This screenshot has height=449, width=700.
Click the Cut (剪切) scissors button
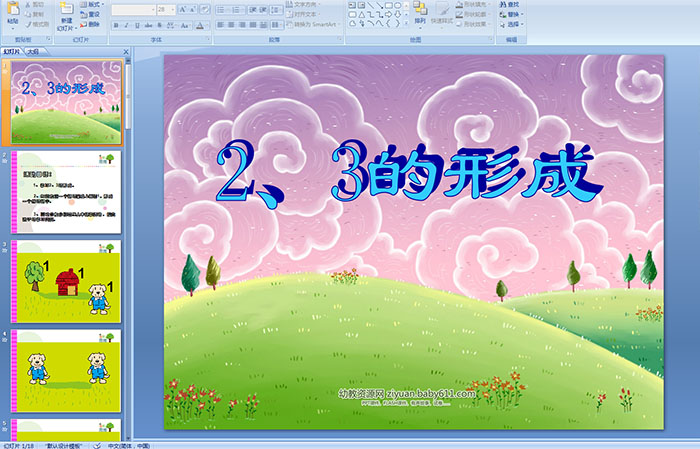(34, 4)
